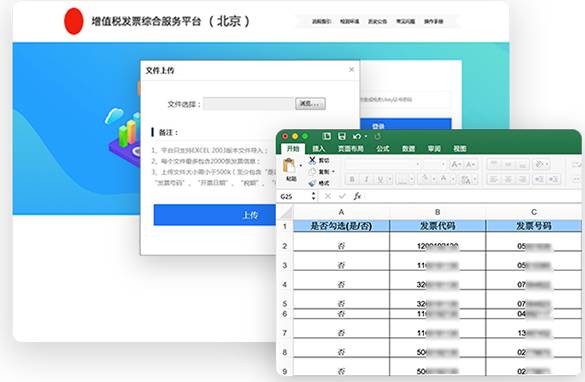Switch to the 审阅 ribbon tab
Image resolution: width=585 pixels, height=382 pixels.
(x=434, y=149)
